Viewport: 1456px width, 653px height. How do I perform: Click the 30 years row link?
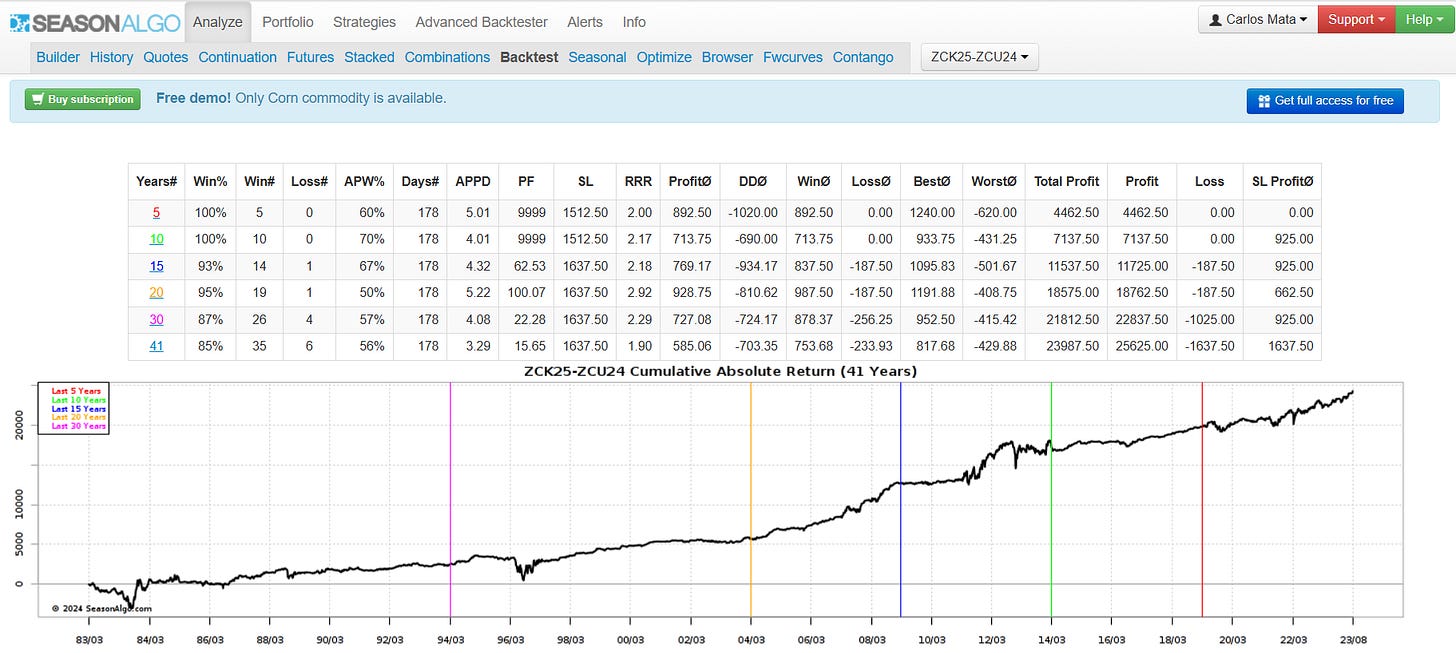click(x=156, y=320)
